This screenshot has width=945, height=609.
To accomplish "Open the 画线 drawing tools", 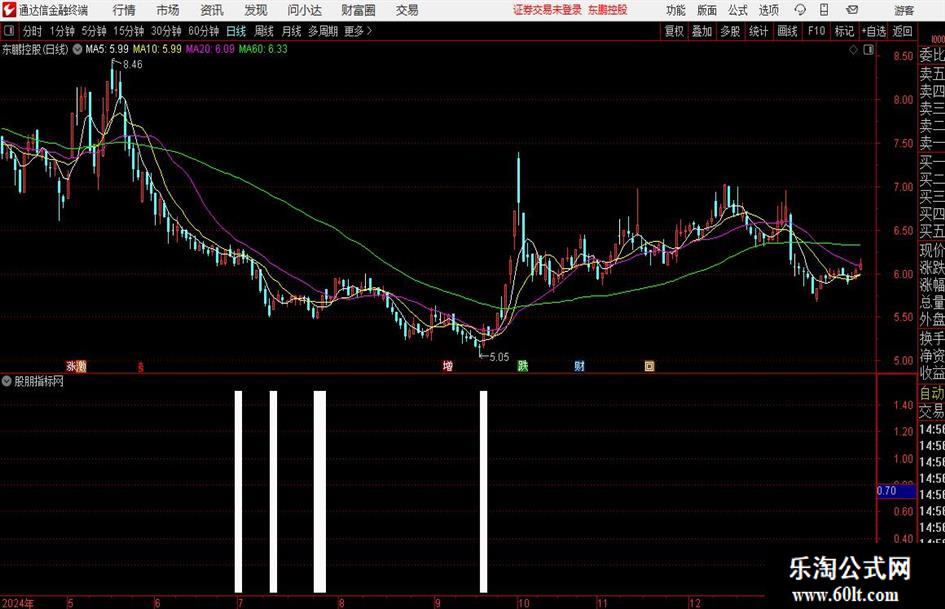I will tap(788, 31).
